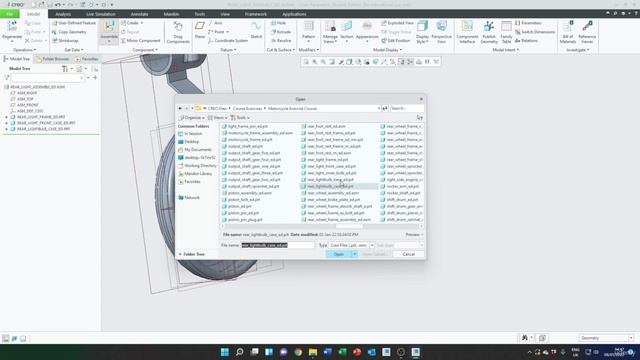Launch the Reference Viewer icon
The width and height of the screenshot is (640, 360).
[x=587, y=27]
